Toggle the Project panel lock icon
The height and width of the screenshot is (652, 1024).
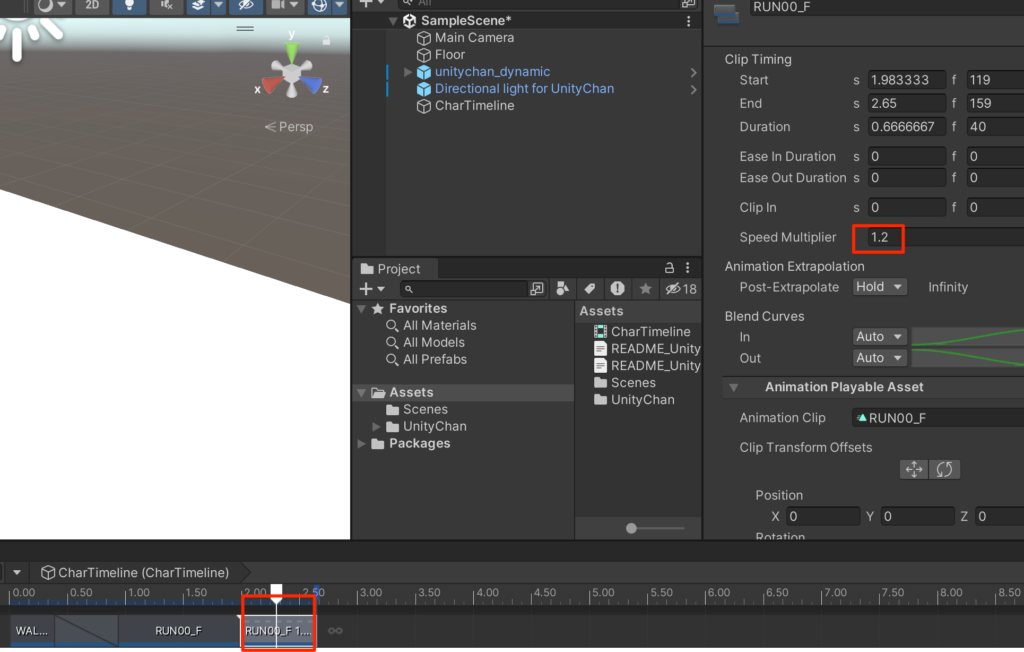click(x=669, y=268)
